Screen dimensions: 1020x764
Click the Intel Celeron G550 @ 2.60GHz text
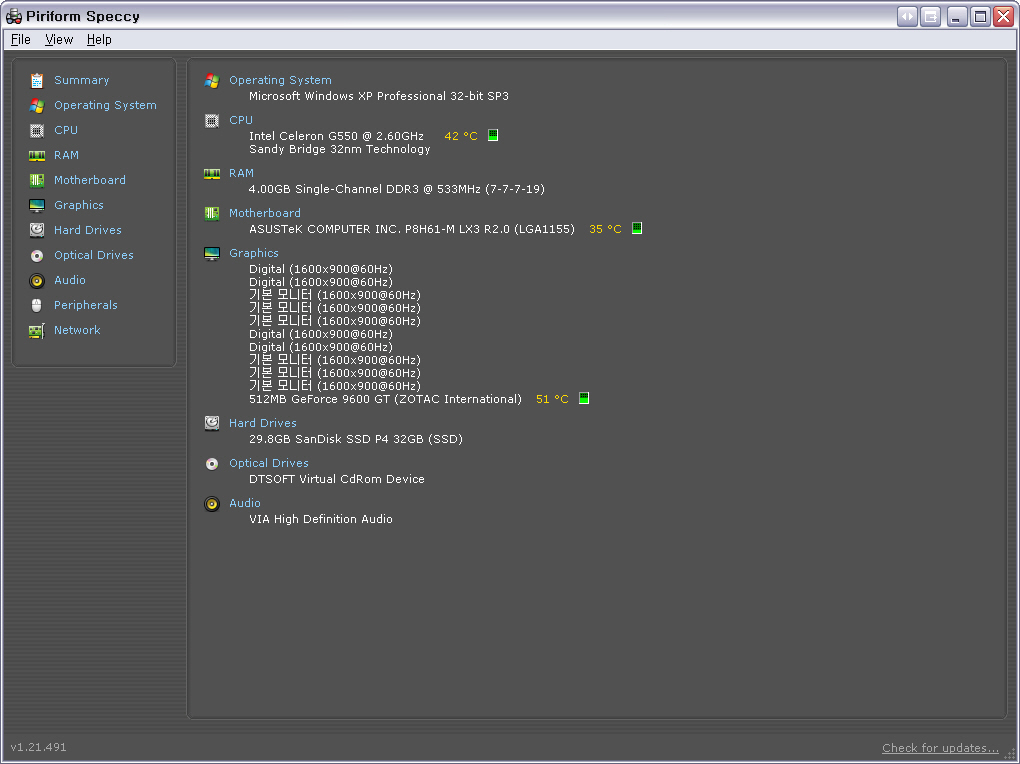tap(336, 136)
